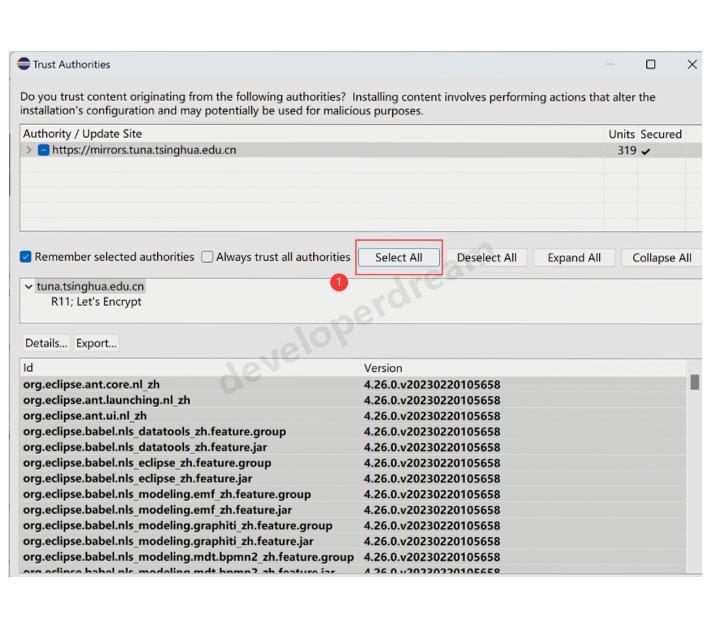Screen dimensions: 710x628
Task: Click the red step 1 marker badge
Action: click(x=339, y=283)
